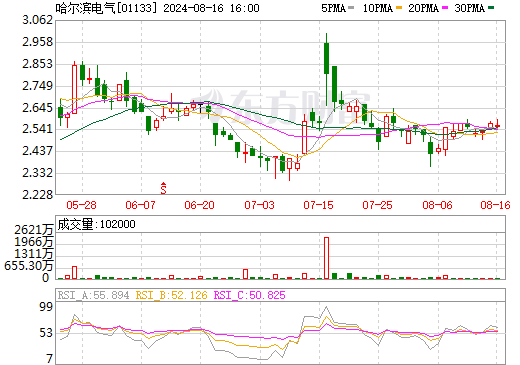The height and width of the screenshot is (365, 520).
Task: Click date axis label 07-25
Action: point(377,205)
